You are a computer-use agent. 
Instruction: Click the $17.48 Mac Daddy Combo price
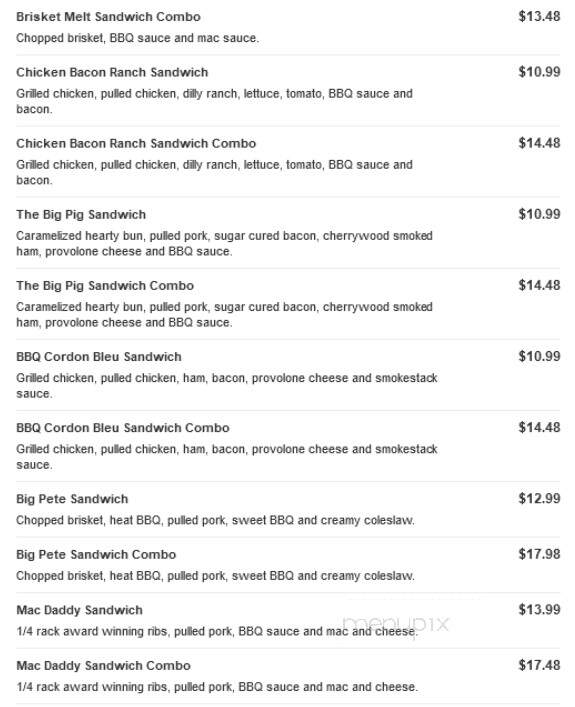(x=539, y=665)
